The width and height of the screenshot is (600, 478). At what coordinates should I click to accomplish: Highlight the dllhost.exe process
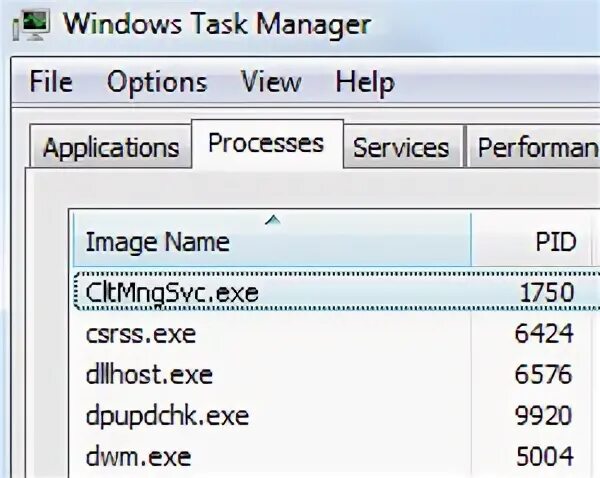coord(149,375)
